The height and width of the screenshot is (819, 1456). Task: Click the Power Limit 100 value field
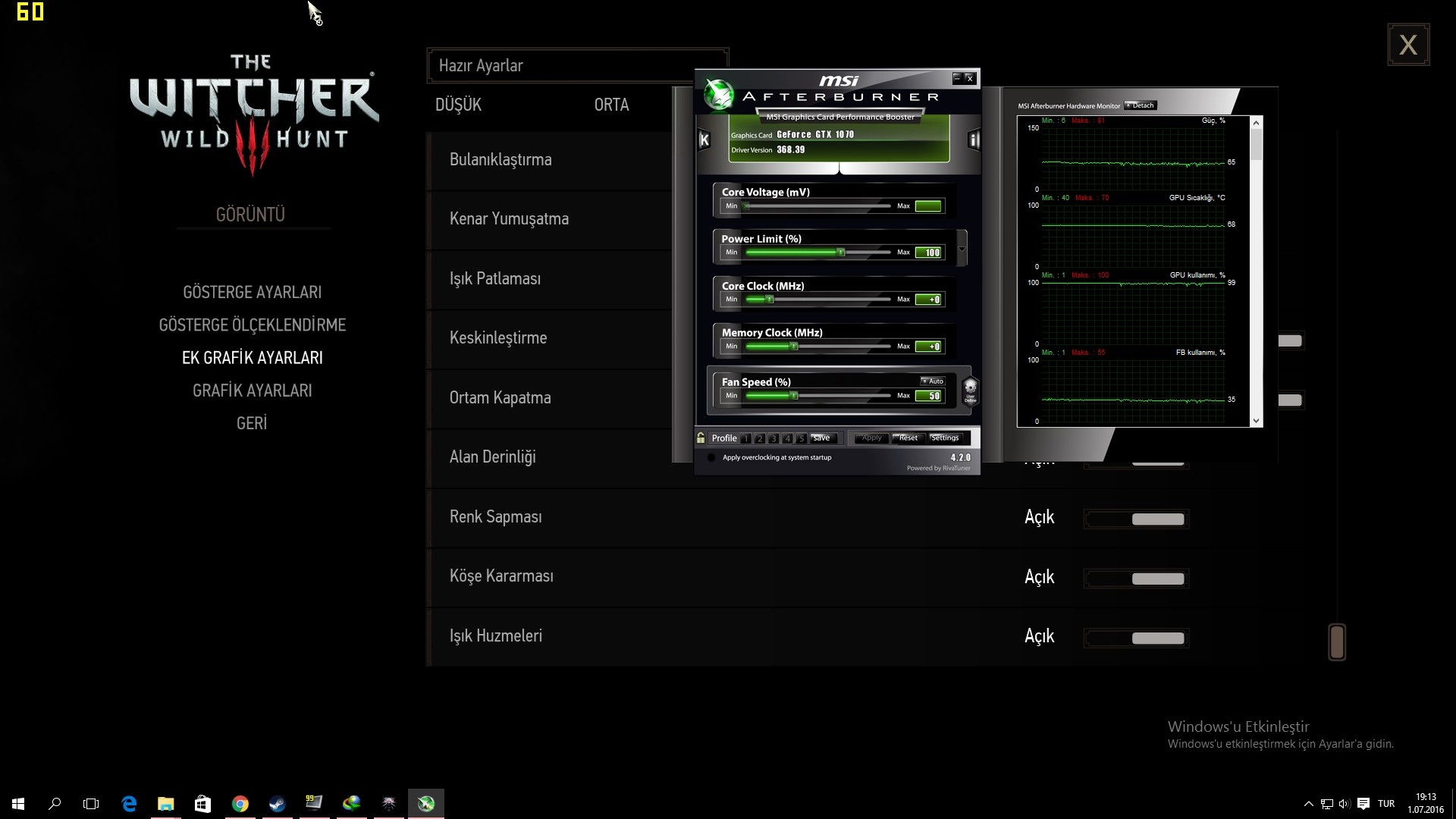(x=928, y=253)
